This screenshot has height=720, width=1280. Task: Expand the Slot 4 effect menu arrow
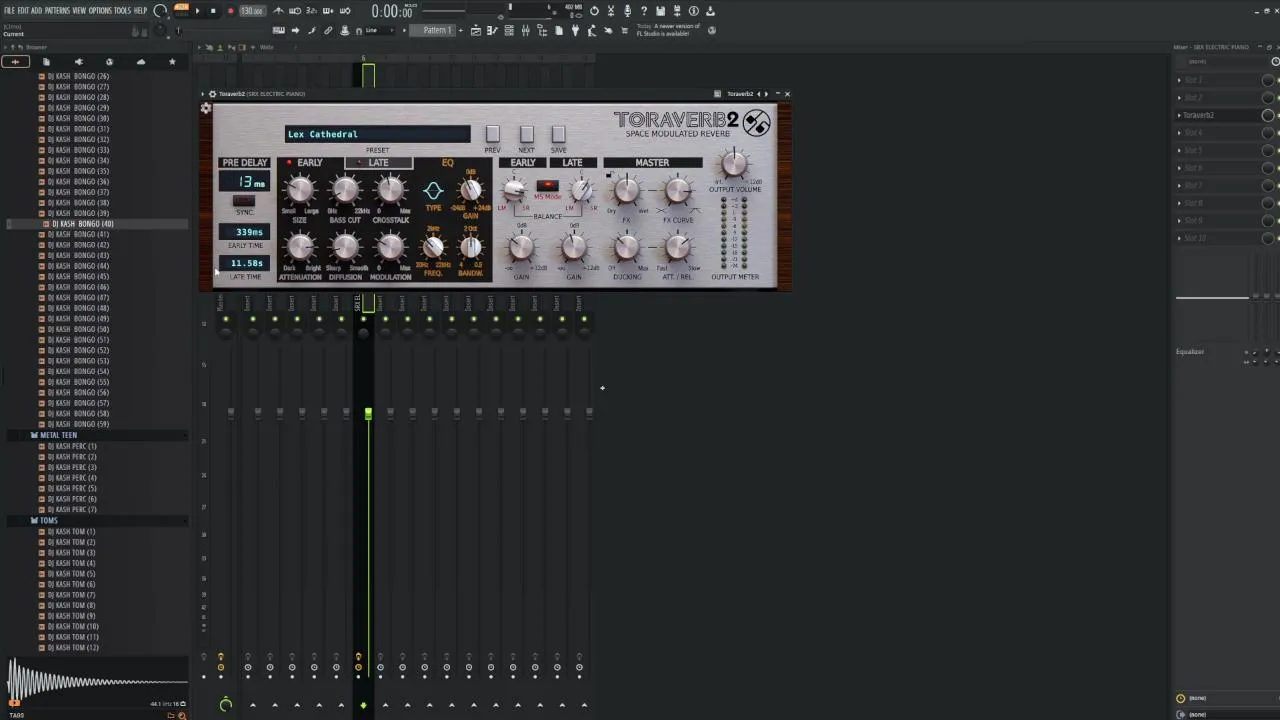pyautogui.click(x=1179, y=132)
